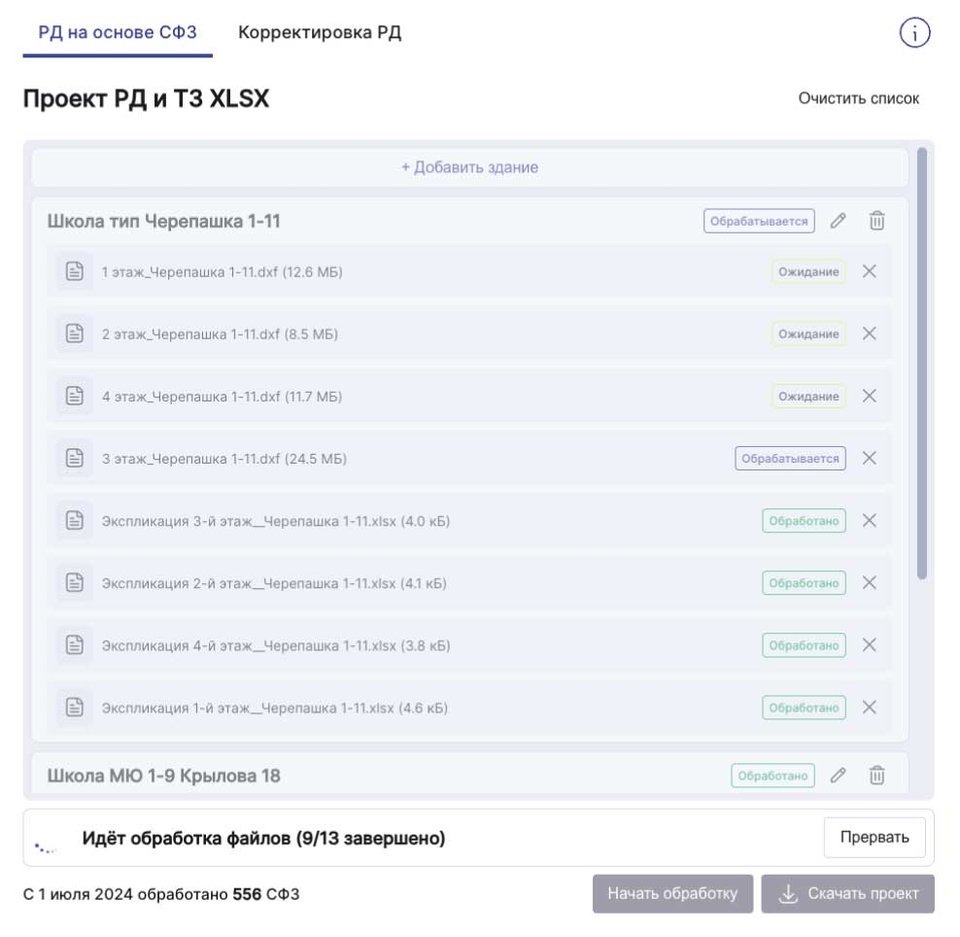Click Очистить список link

(858, 98)
